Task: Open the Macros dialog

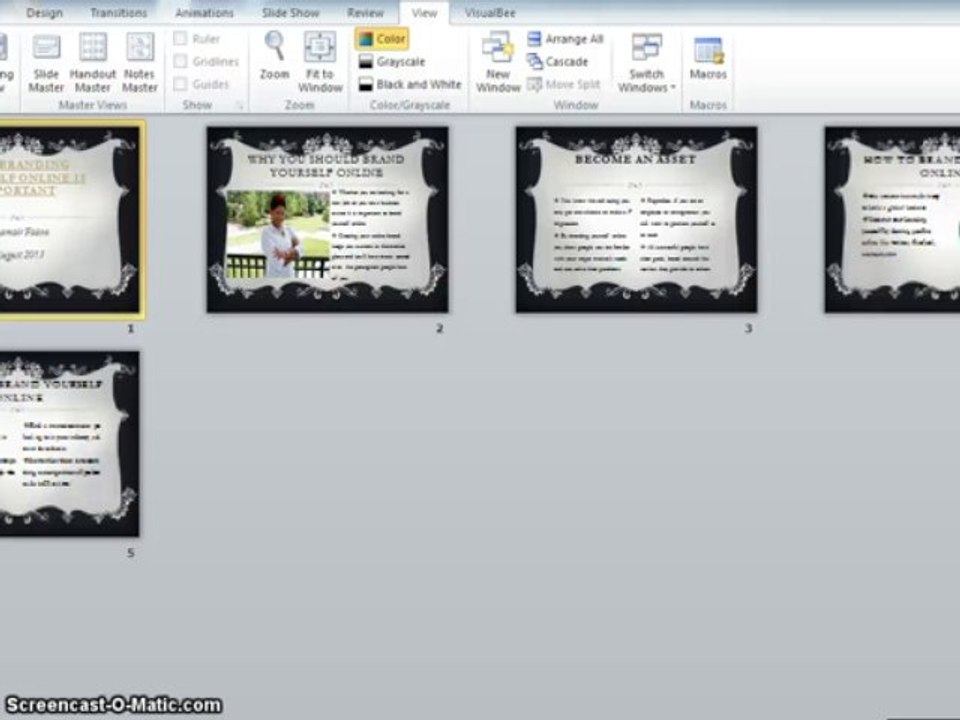Action: (x=708, y=59)
